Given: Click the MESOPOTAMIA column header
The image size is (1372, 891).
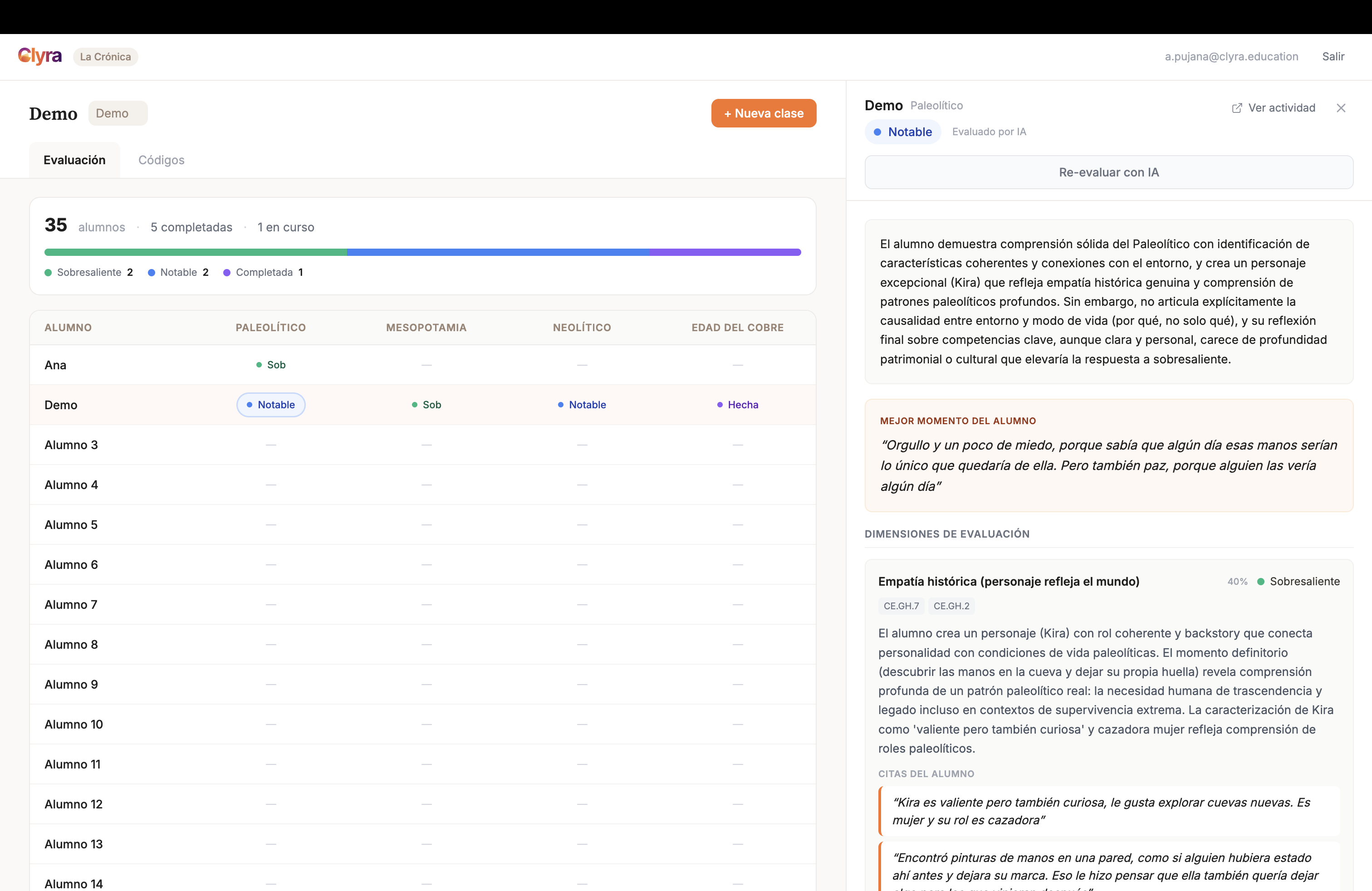Looking at the screenshot, I should (426, 328).
